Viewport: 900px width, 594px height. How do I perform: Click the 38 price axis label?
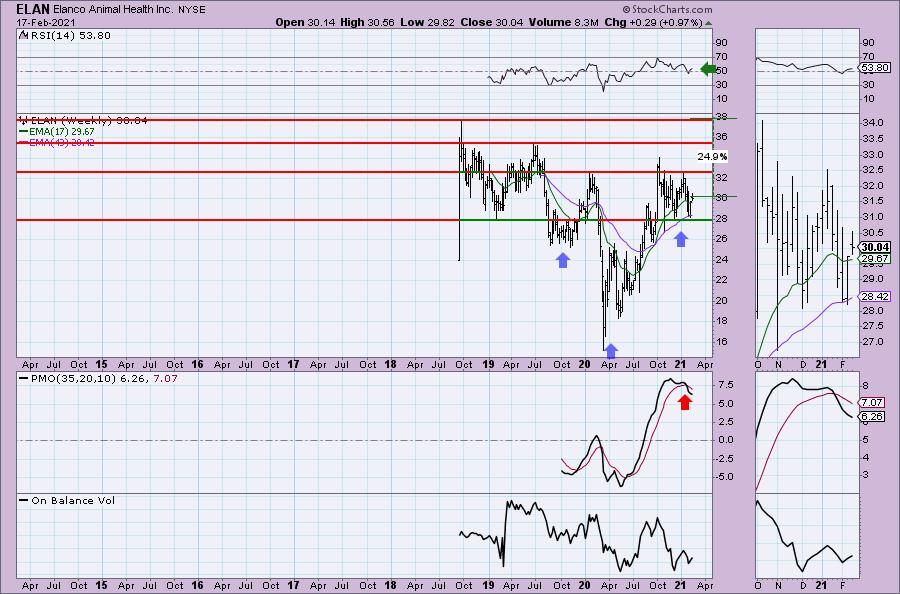pos(721,117)
